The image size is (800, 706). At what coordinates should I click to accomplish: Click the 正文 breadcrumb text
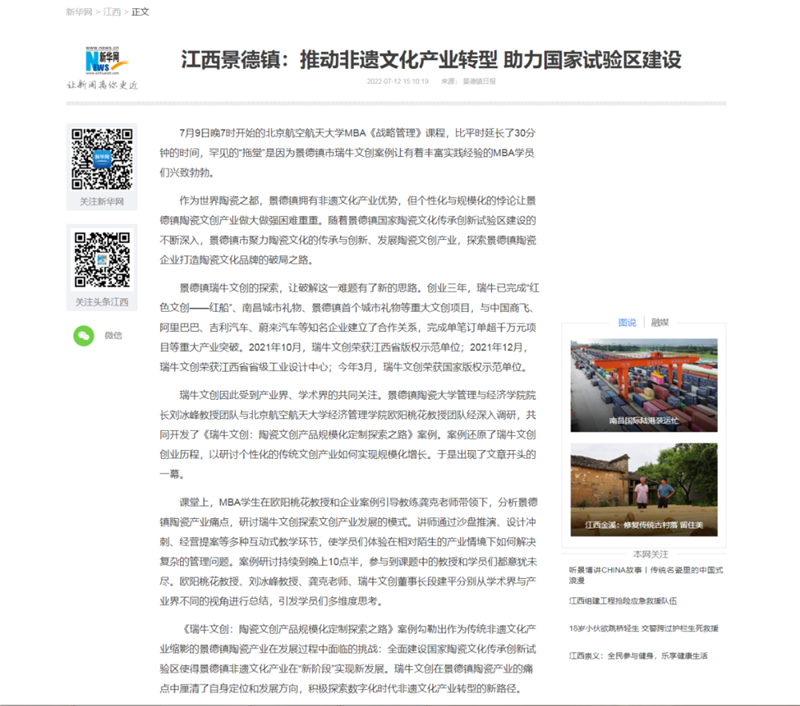pos(140,12)
